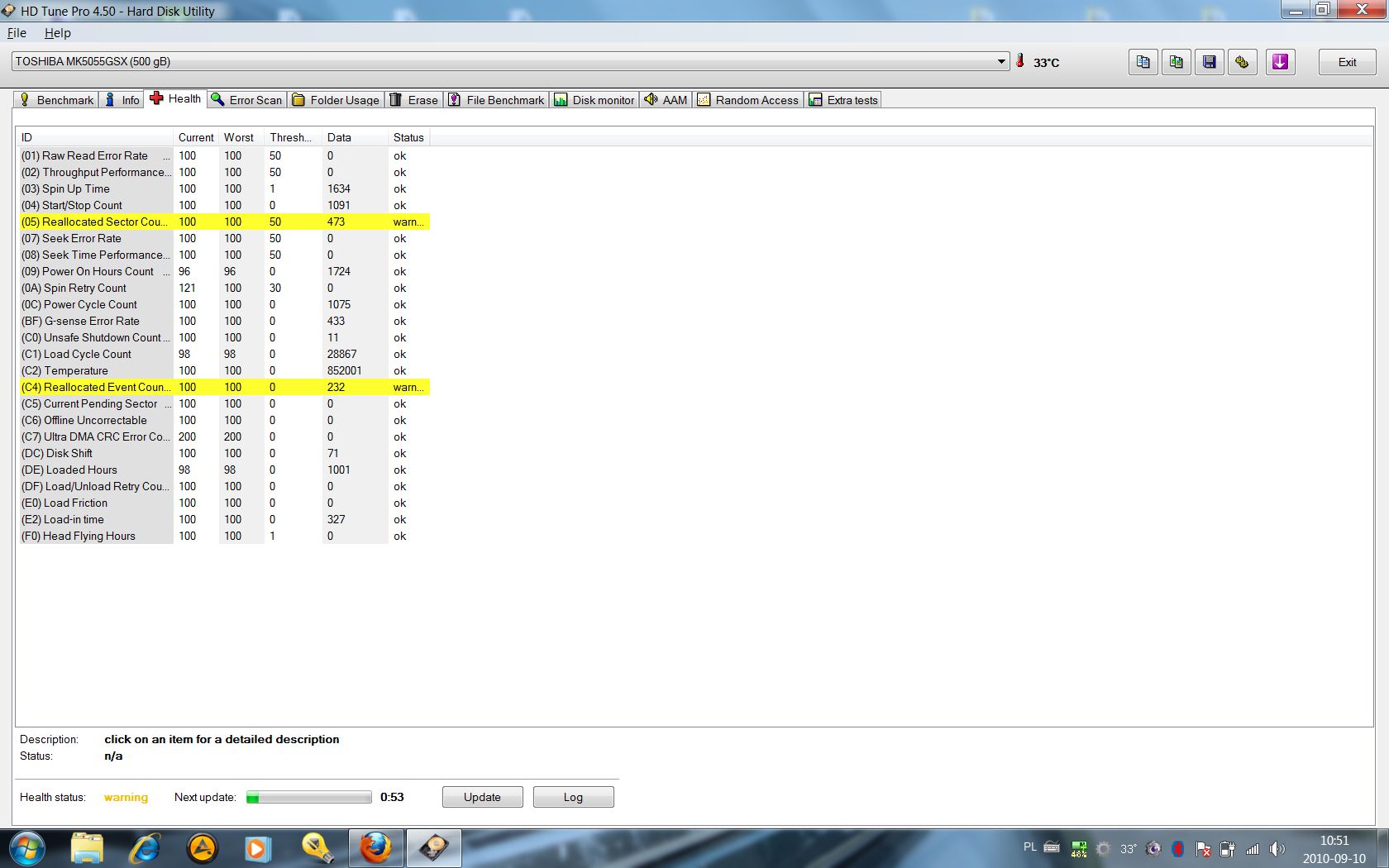Select the (0A) Spin Retry Count row
1389x868 pixels.
click(x=223, y=288)
